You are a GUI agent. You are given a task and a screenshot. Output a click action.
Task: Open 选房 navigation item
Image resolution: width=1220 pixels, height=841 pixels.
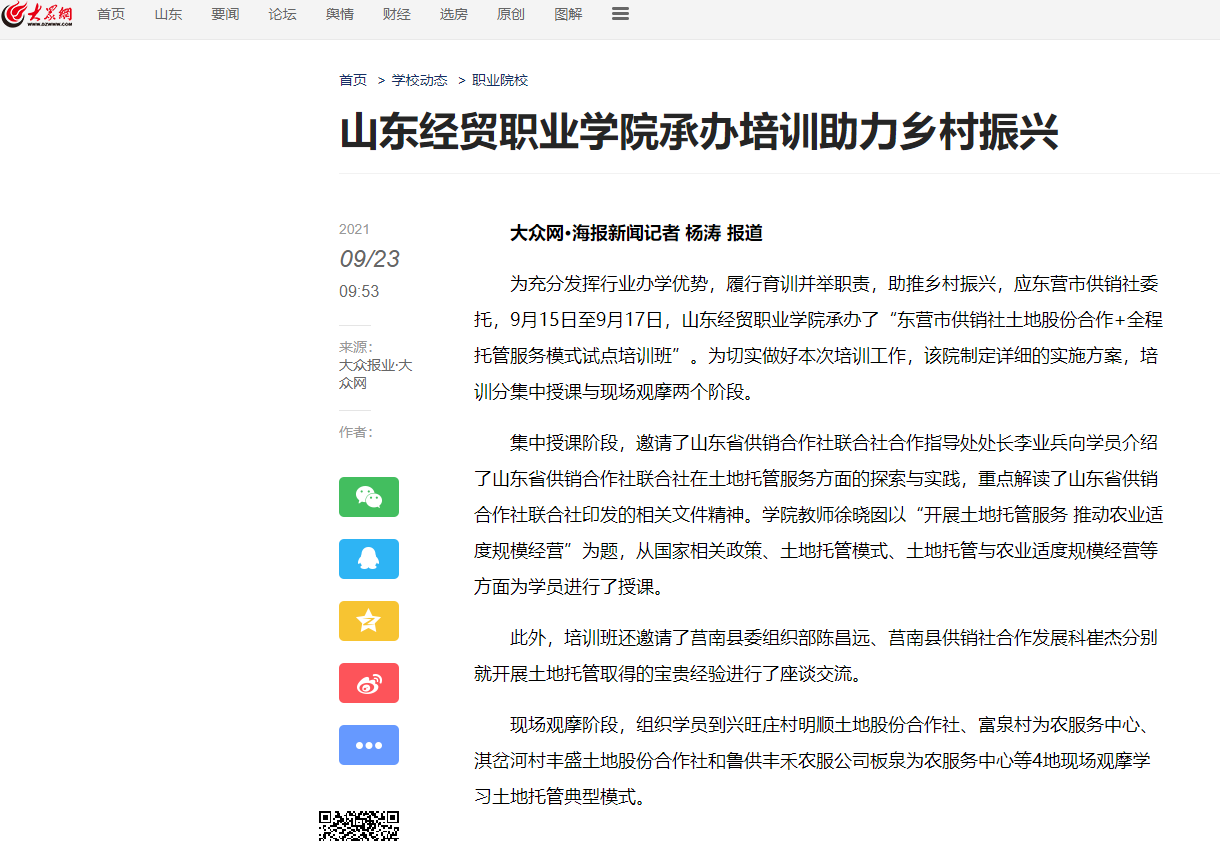[x=453, y=14]
